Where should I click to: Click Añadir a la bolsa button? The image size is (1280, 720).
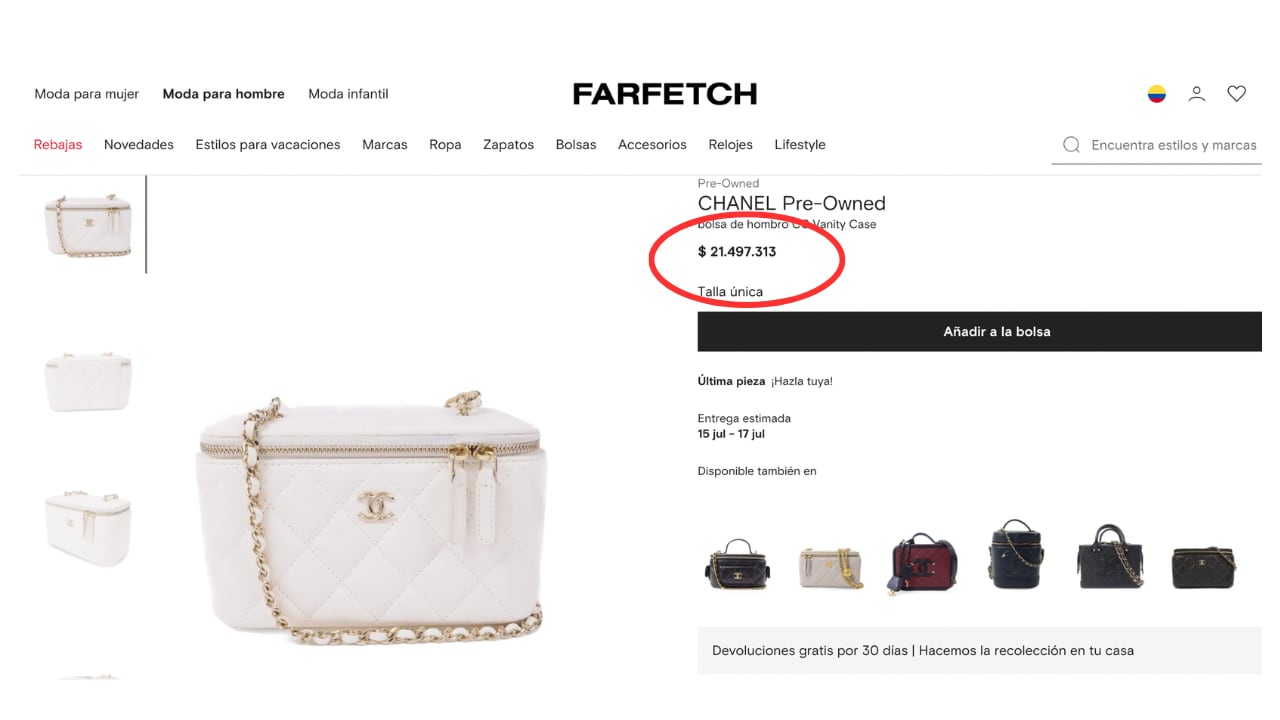tap(979, 331)
